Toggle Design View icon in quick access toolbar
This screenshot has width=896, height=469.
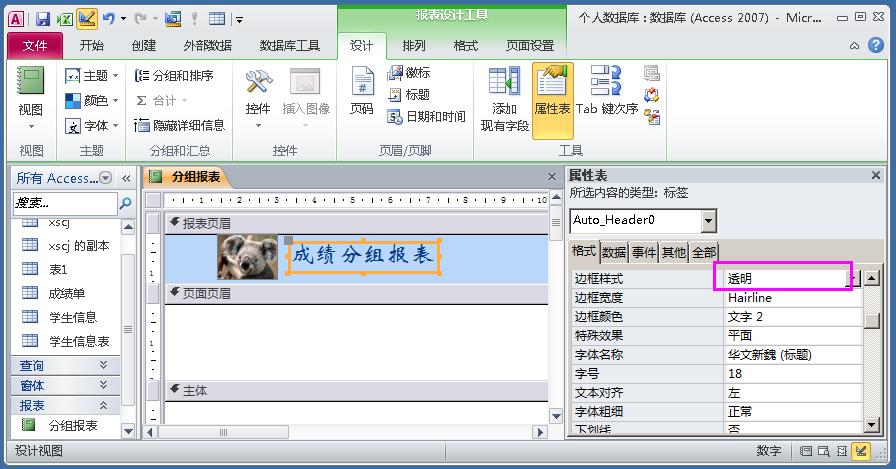(x=86, y=19)
